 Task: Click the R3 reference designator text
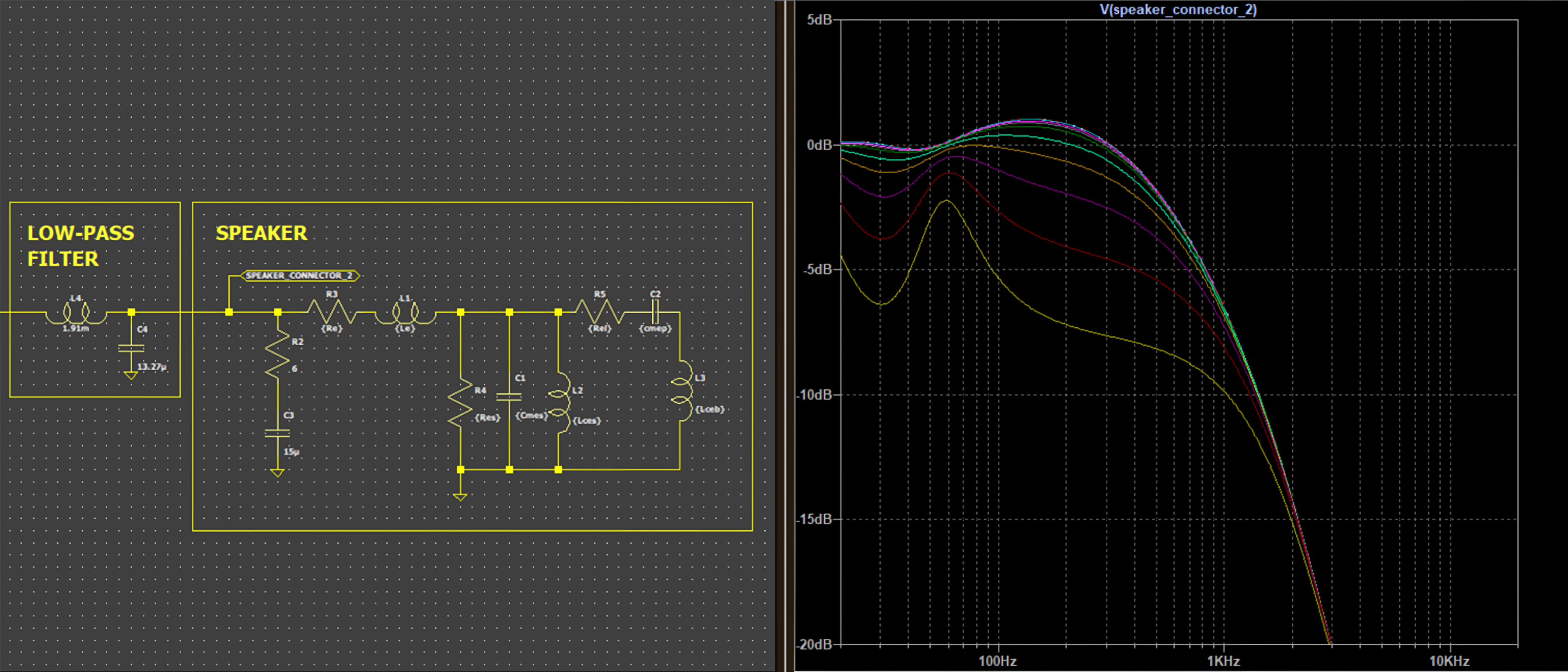(x=331, y=294)
